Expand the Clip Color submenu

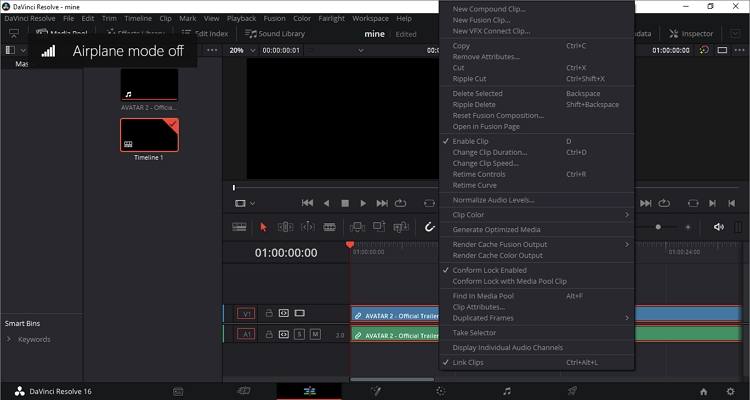coord(537,215)
